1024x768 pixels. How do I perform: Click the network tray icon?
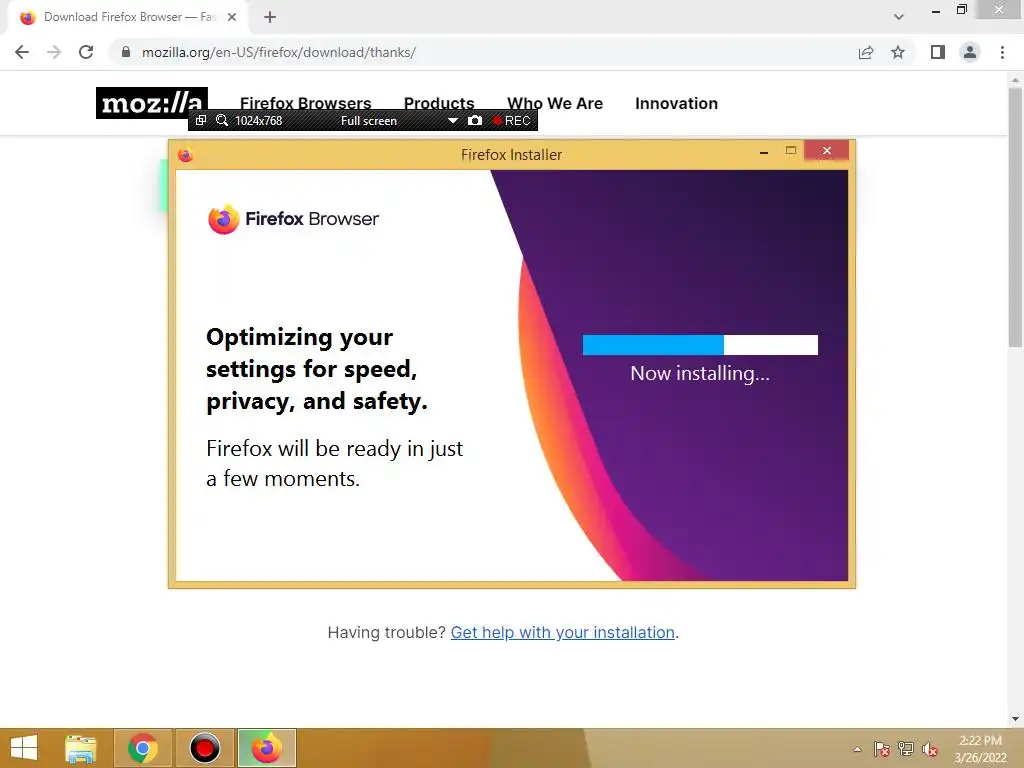906,749
